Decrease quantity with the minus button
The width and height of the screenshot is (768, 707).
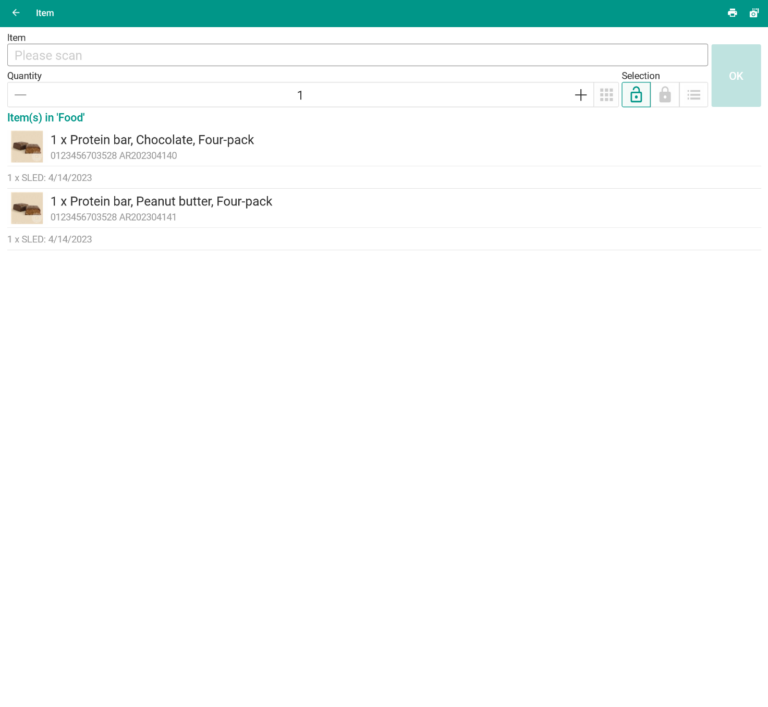(21, 95)
